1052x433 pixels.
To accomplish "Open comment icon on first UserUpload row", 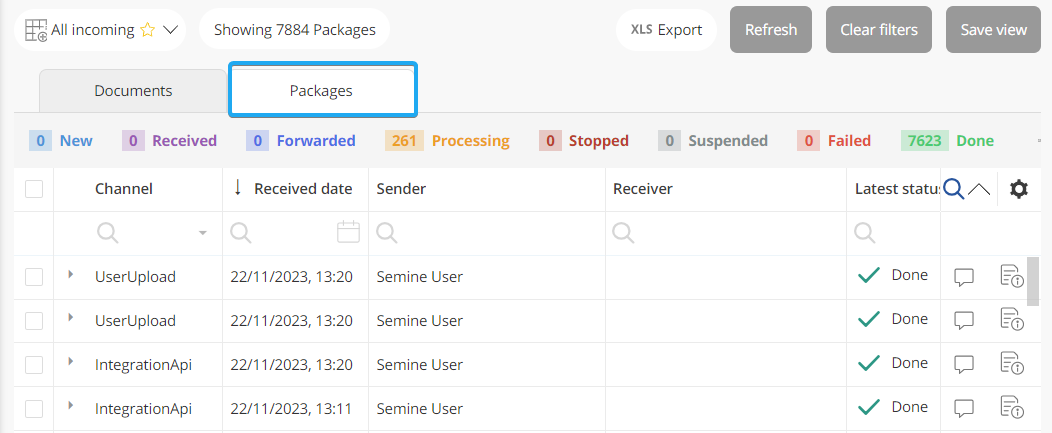I will (964, 277).
